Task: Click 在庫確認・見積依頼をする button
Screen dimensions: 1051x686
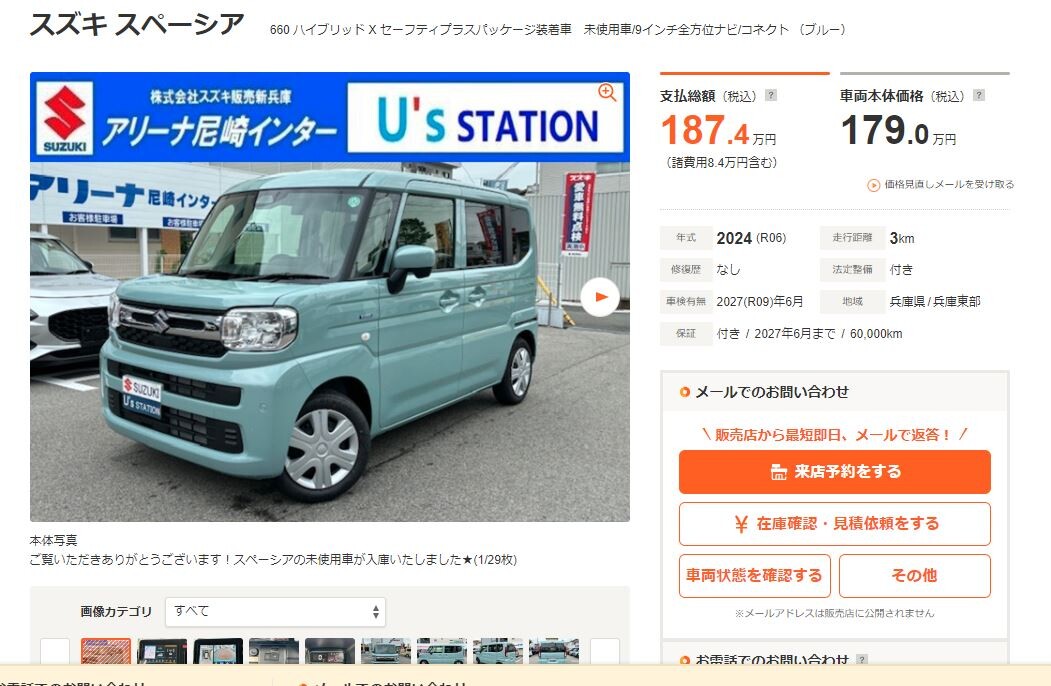Action: tap(834, 524)
